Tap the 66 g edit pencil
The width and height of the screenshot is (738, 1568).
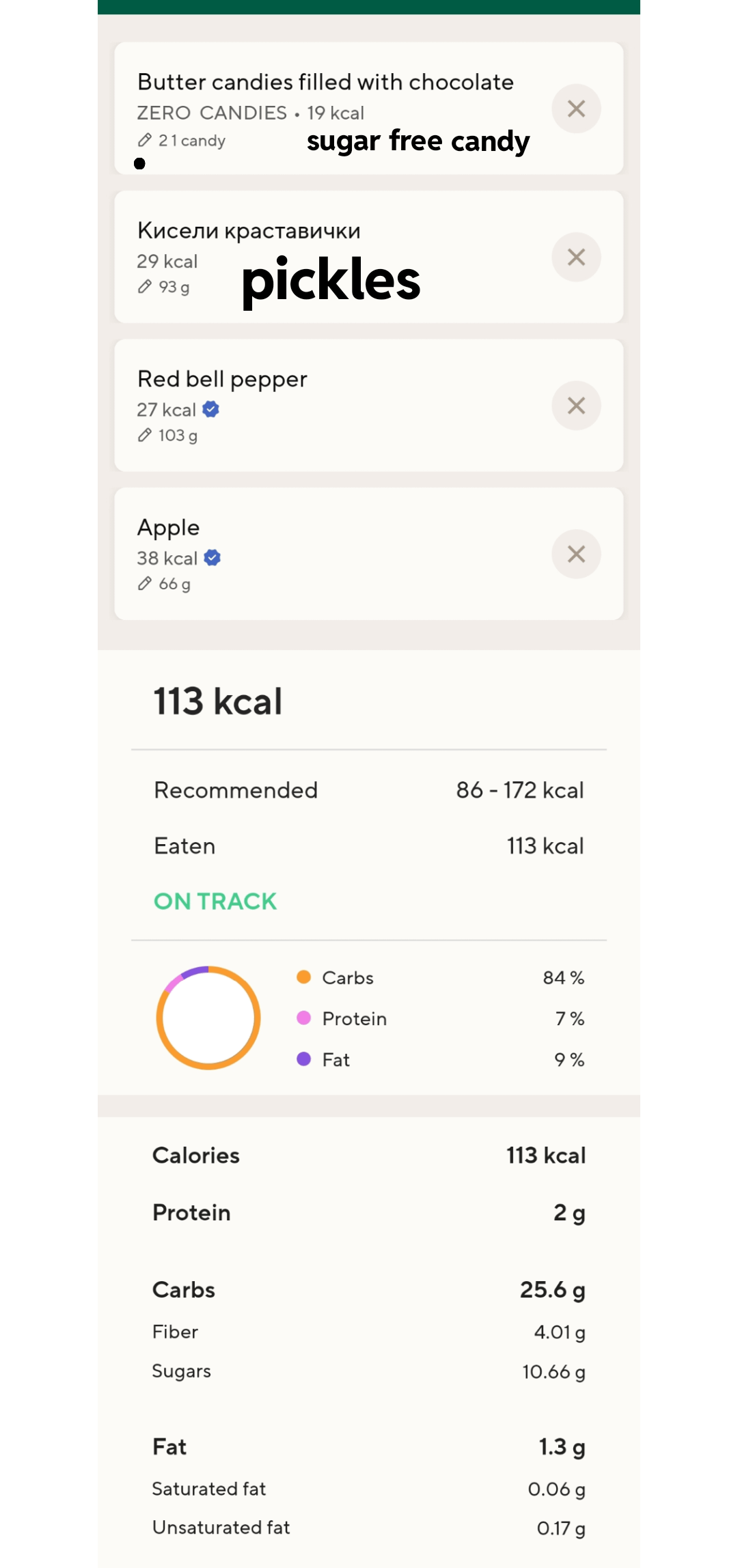145,584
